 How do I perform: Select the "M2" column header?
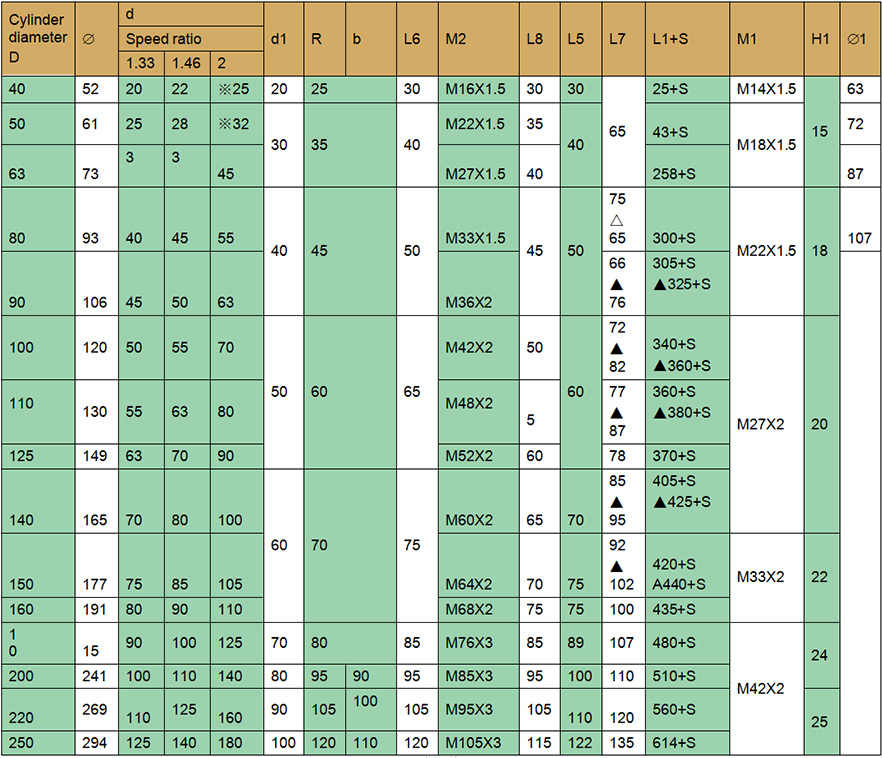pyautogui.click(x=479, y=39)
